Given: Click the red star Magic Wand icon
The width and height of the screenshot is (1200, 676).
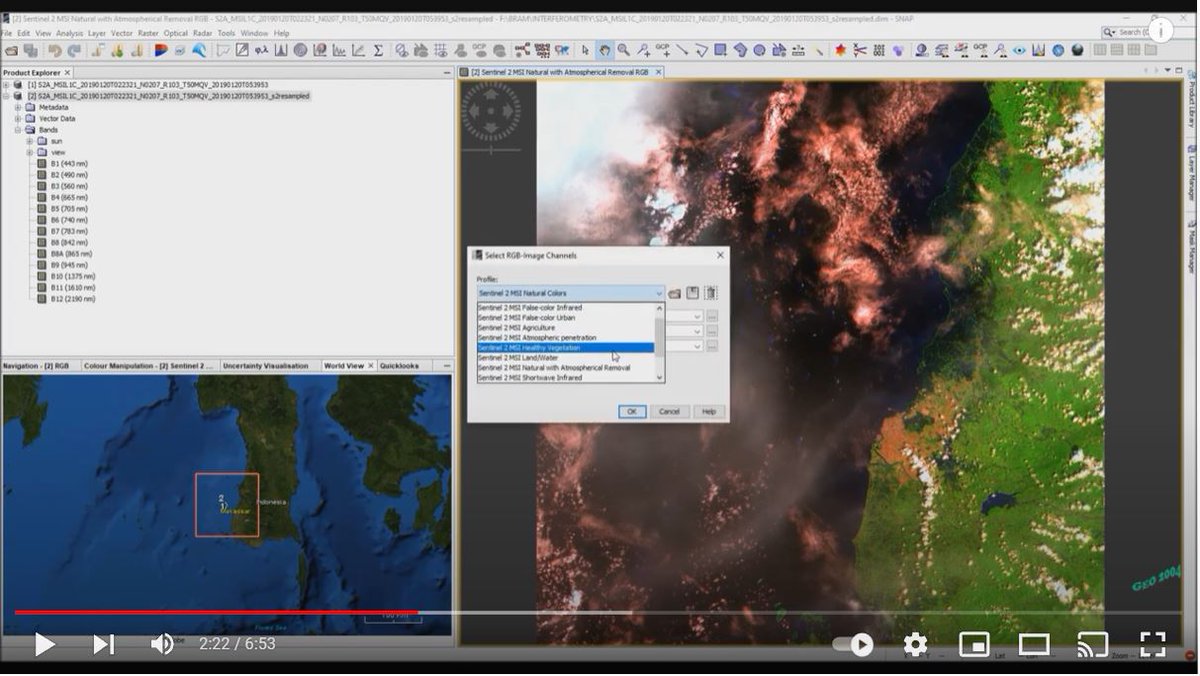Looking at the screenshot, I should click(x=840, y=50).
